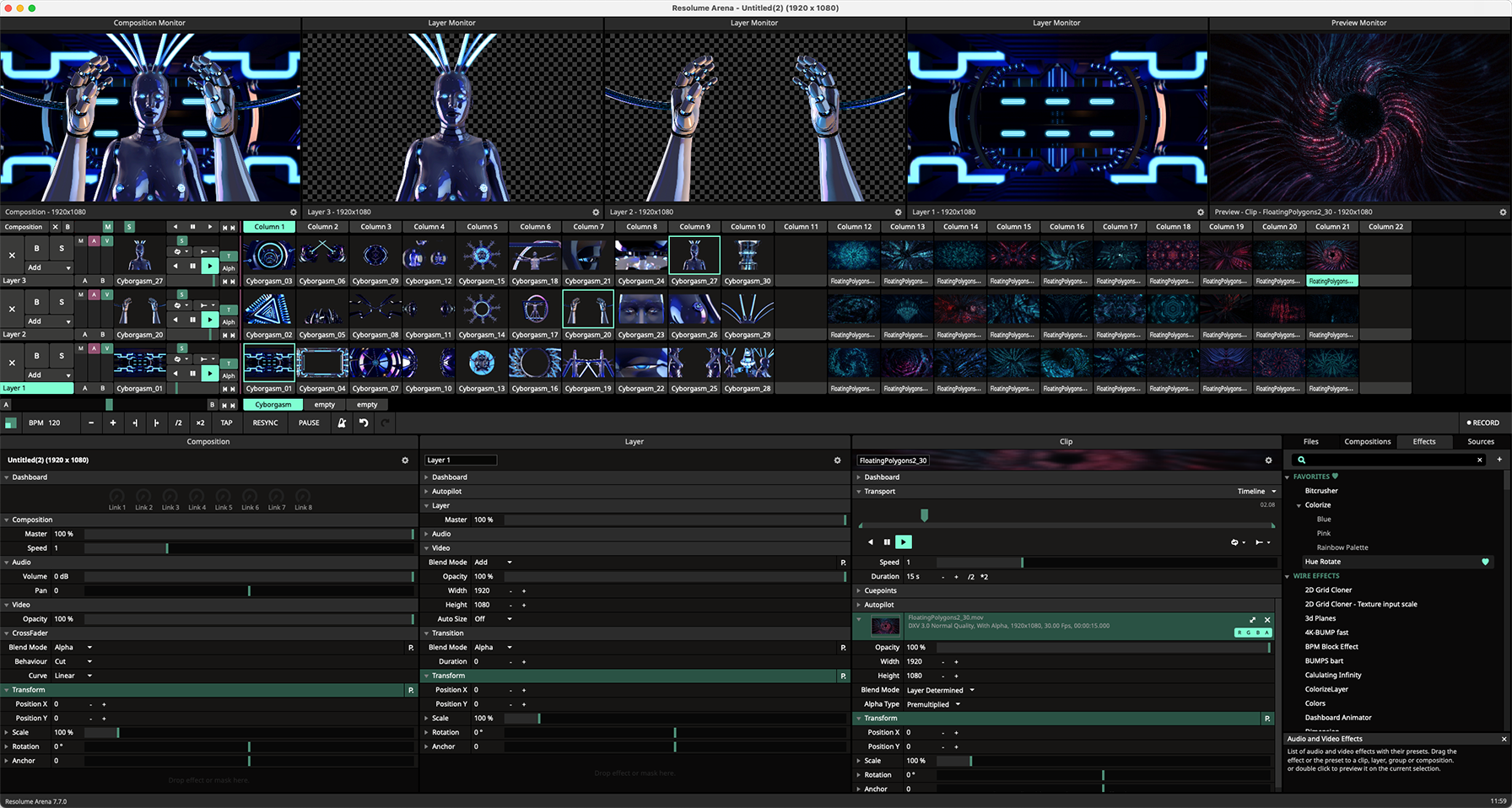Click the metronome icon in the tempo bar

[342, 423]
